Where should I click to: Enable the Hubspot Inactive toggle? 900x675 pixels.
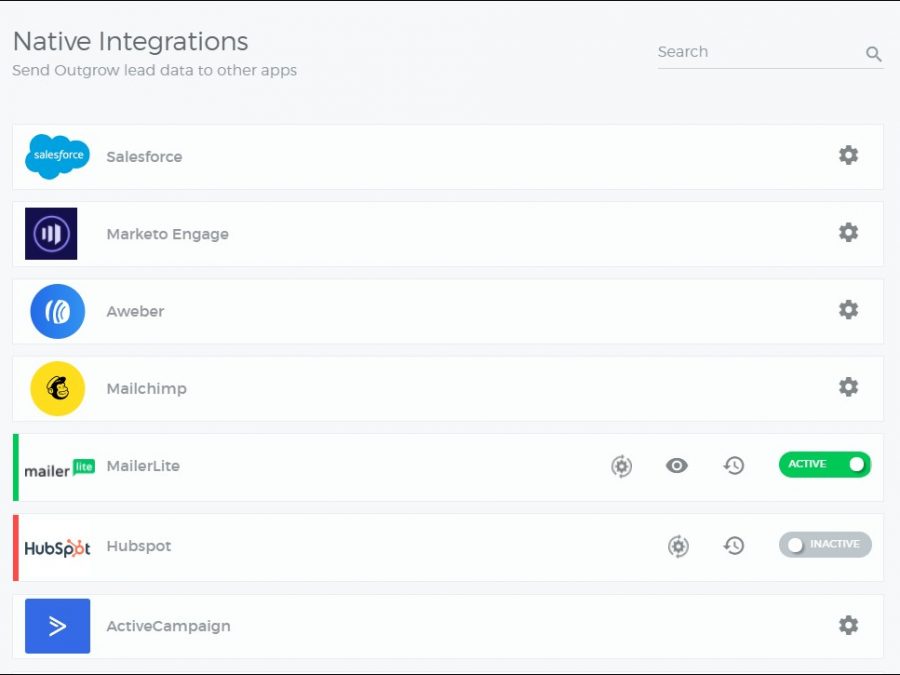pos(825,544)
